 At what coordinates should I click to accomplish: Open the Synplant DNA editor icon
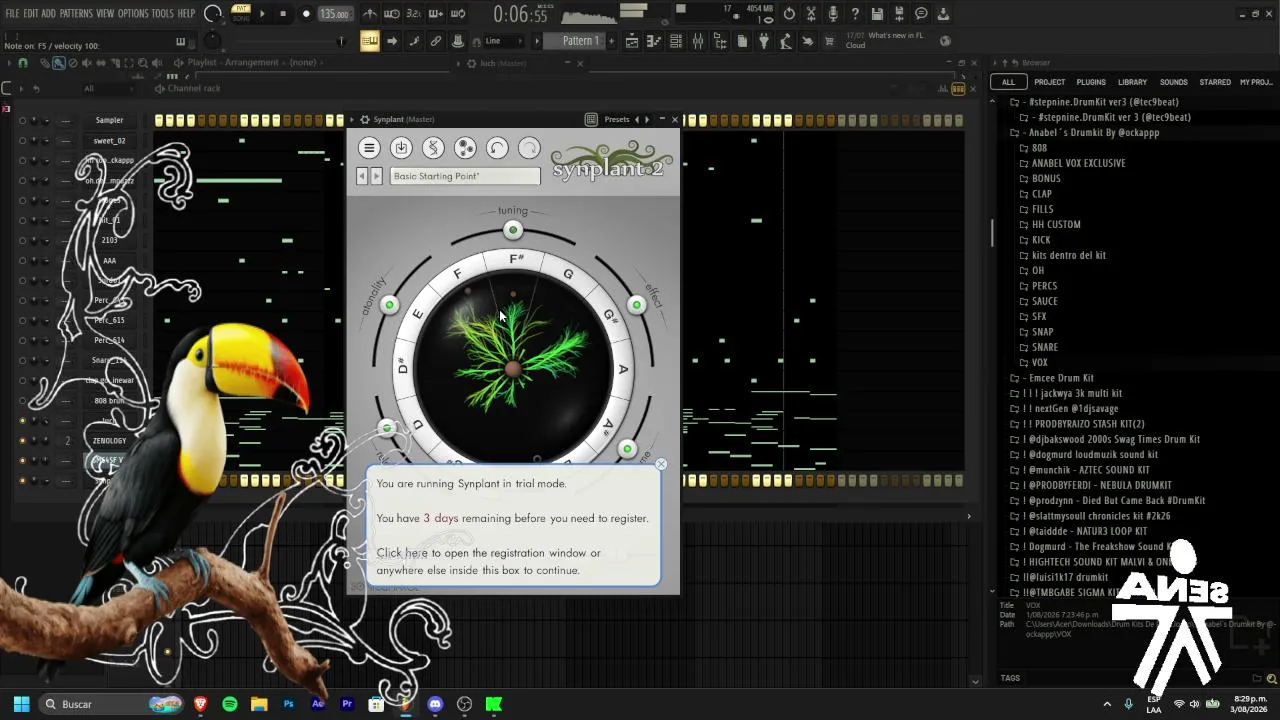pos(433,148)
